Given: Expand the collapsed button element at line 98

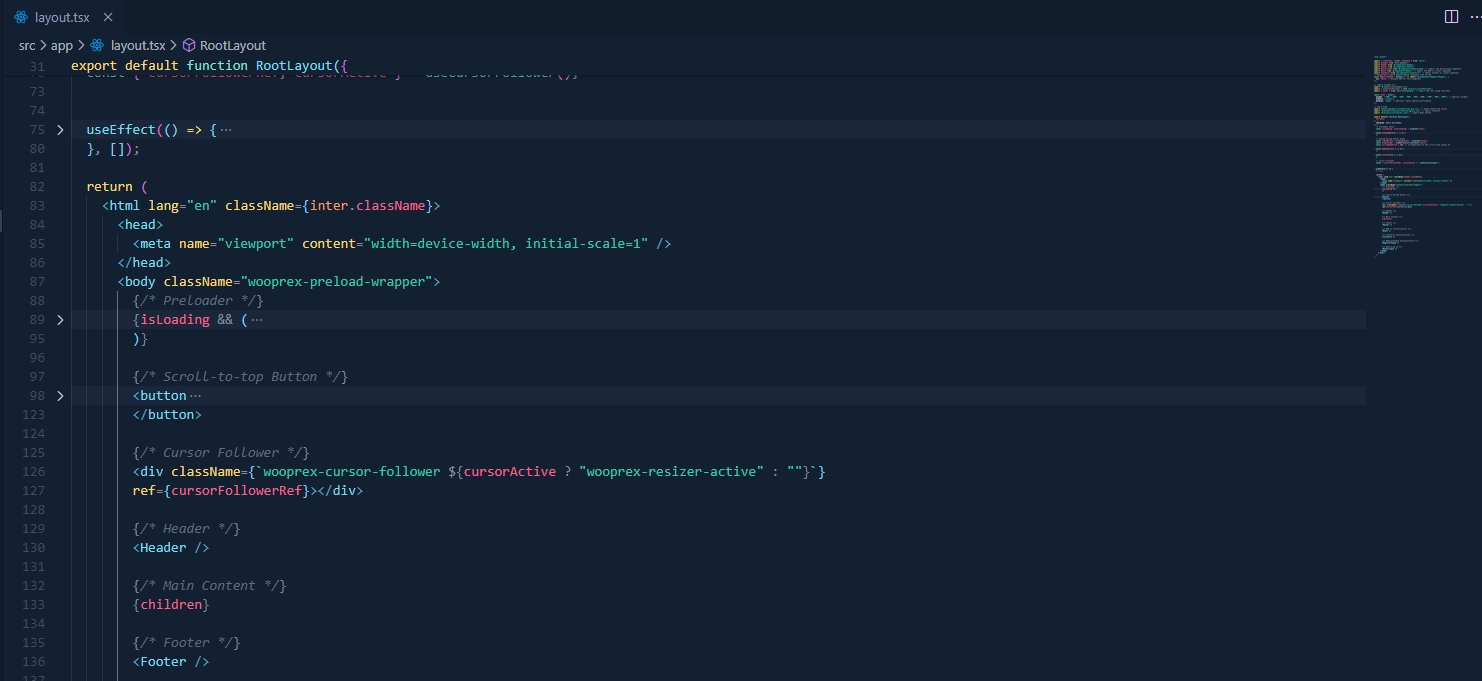Looking at the screenshot, I should pos(59,395).
